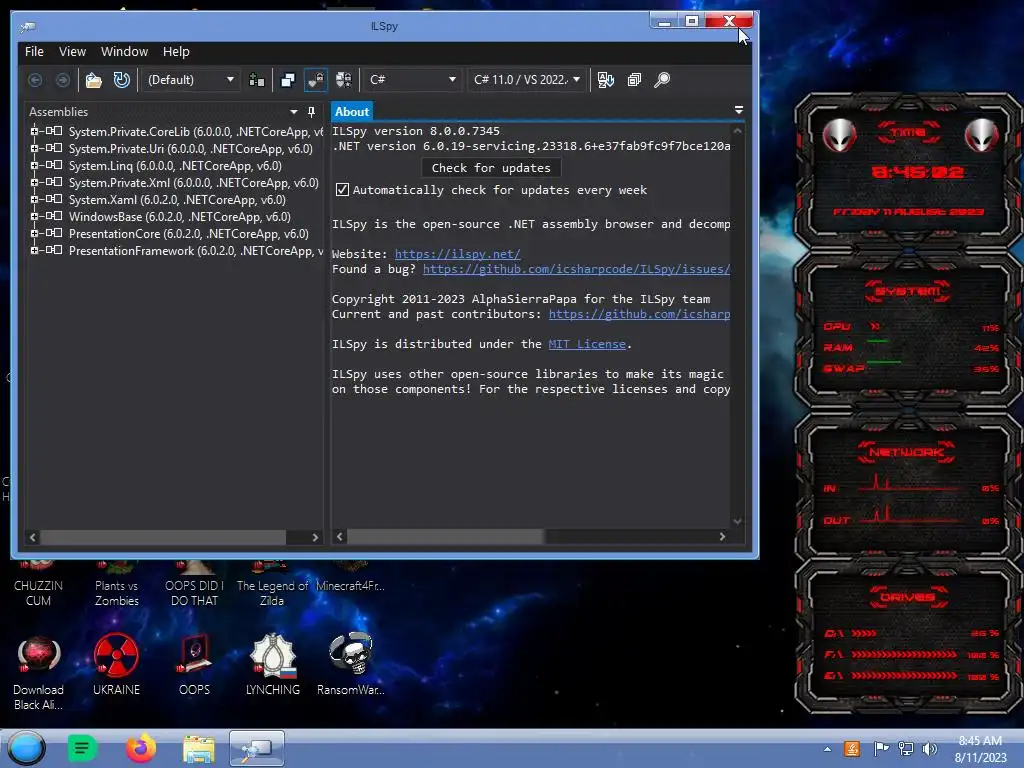Open the Download Black Ali... desktop icon
Viewport: 1024px width, 768px height.
pyautogui.click(x=39, y=672)
